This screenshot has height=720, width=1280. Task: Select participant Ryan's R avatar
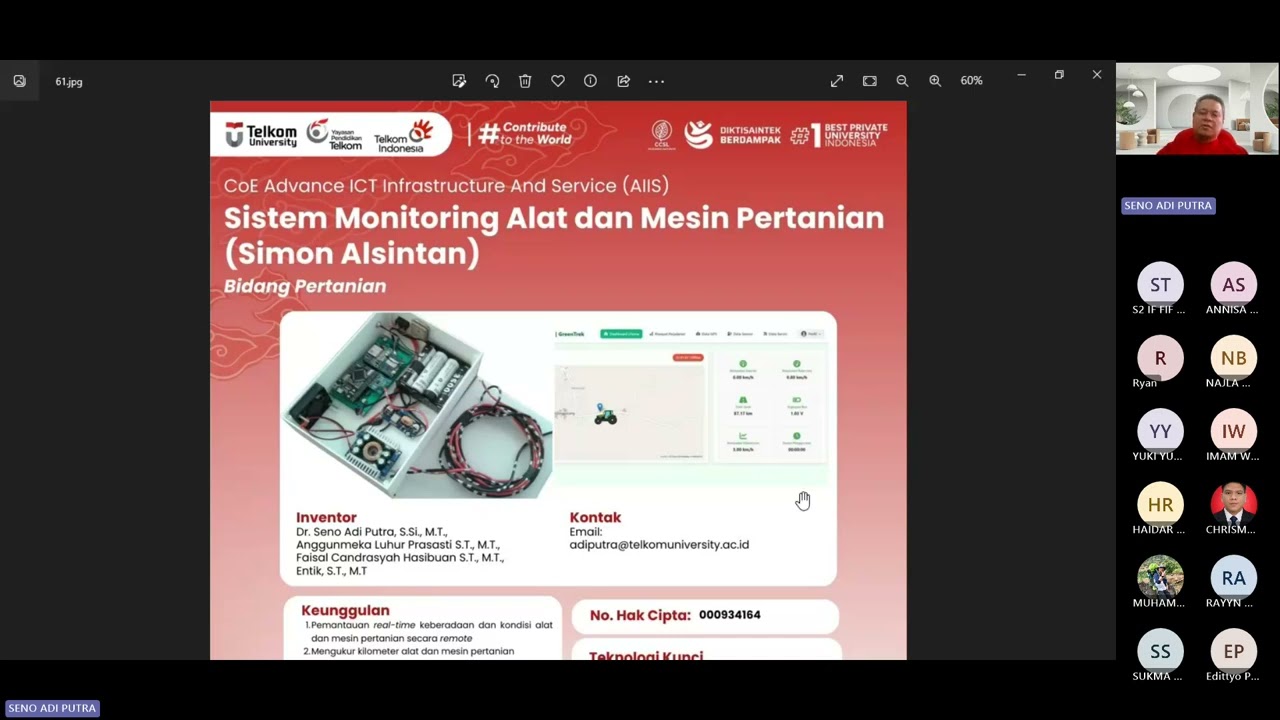(1160, 358)
